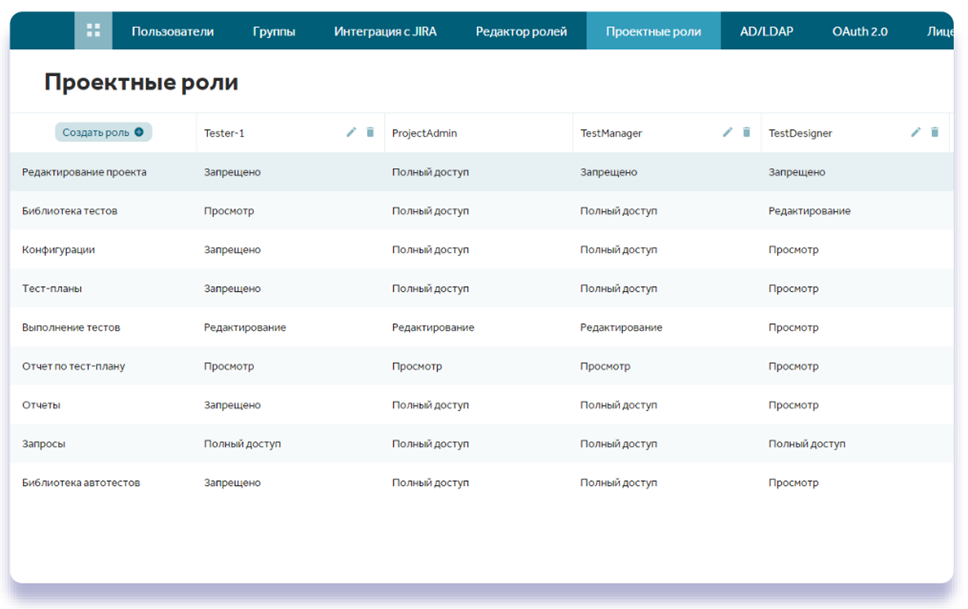Screen dimensions: 968x609
Task: Click ProjectAdmin value for Редактирование проекта
Action: click(x=430, y=172)
